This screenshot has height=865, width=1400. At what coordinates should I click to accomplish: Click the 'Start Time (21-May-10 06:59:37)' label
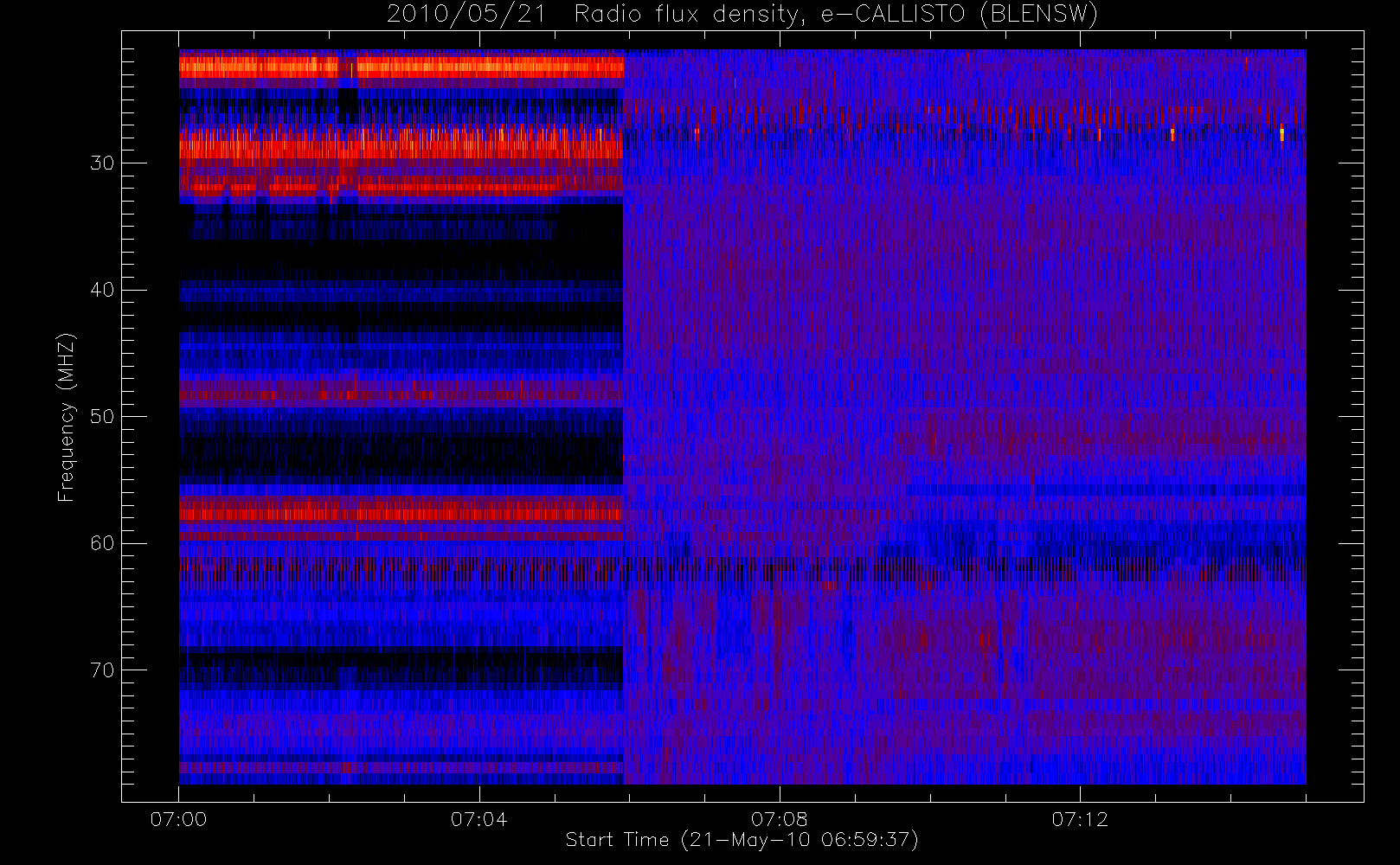(x=742, y=840)
